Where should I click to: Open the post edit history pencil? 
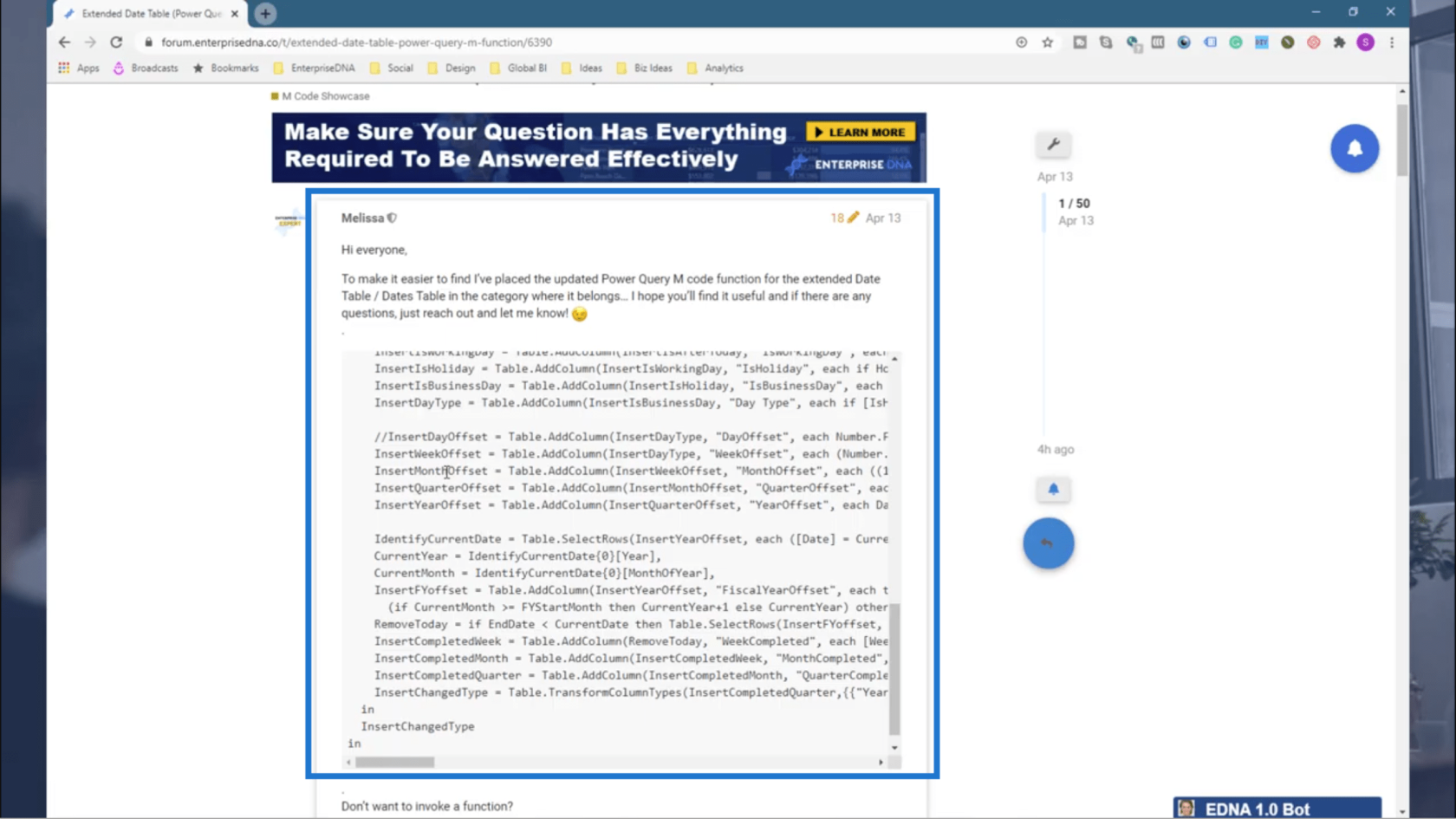coord(844,218)
